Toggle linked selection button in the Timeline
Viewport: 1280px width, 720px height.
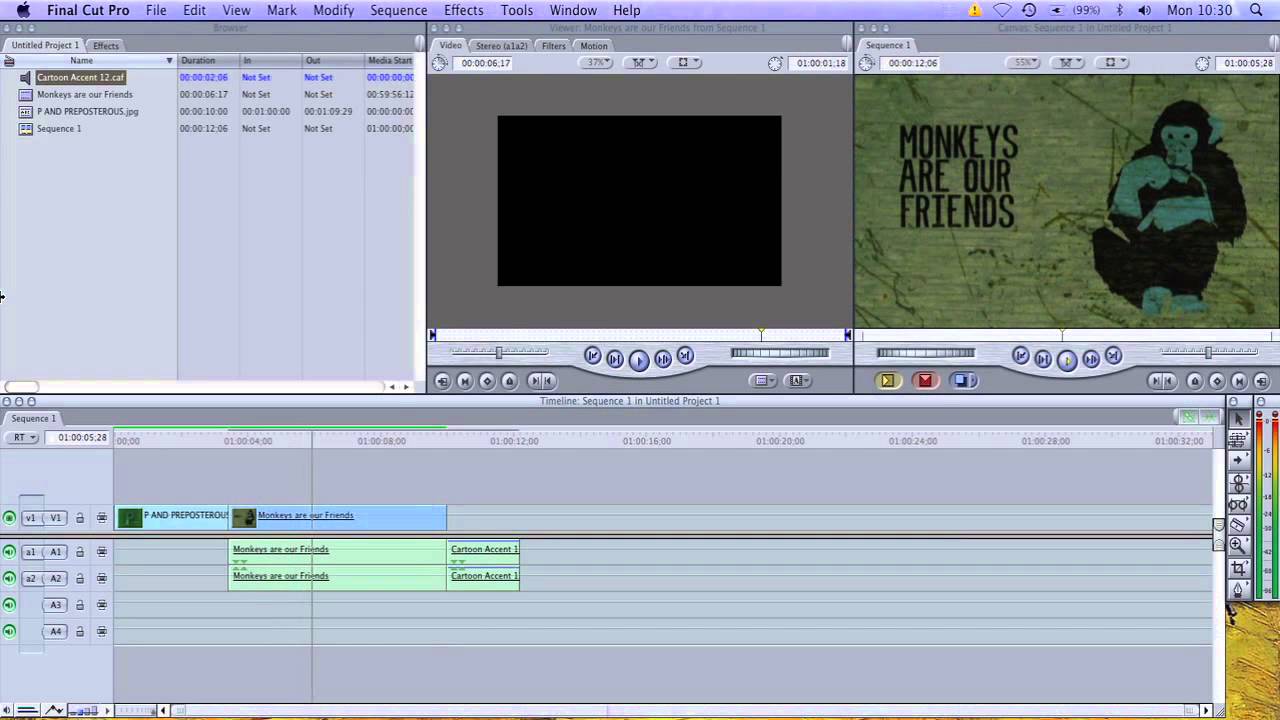(1188, 417)
